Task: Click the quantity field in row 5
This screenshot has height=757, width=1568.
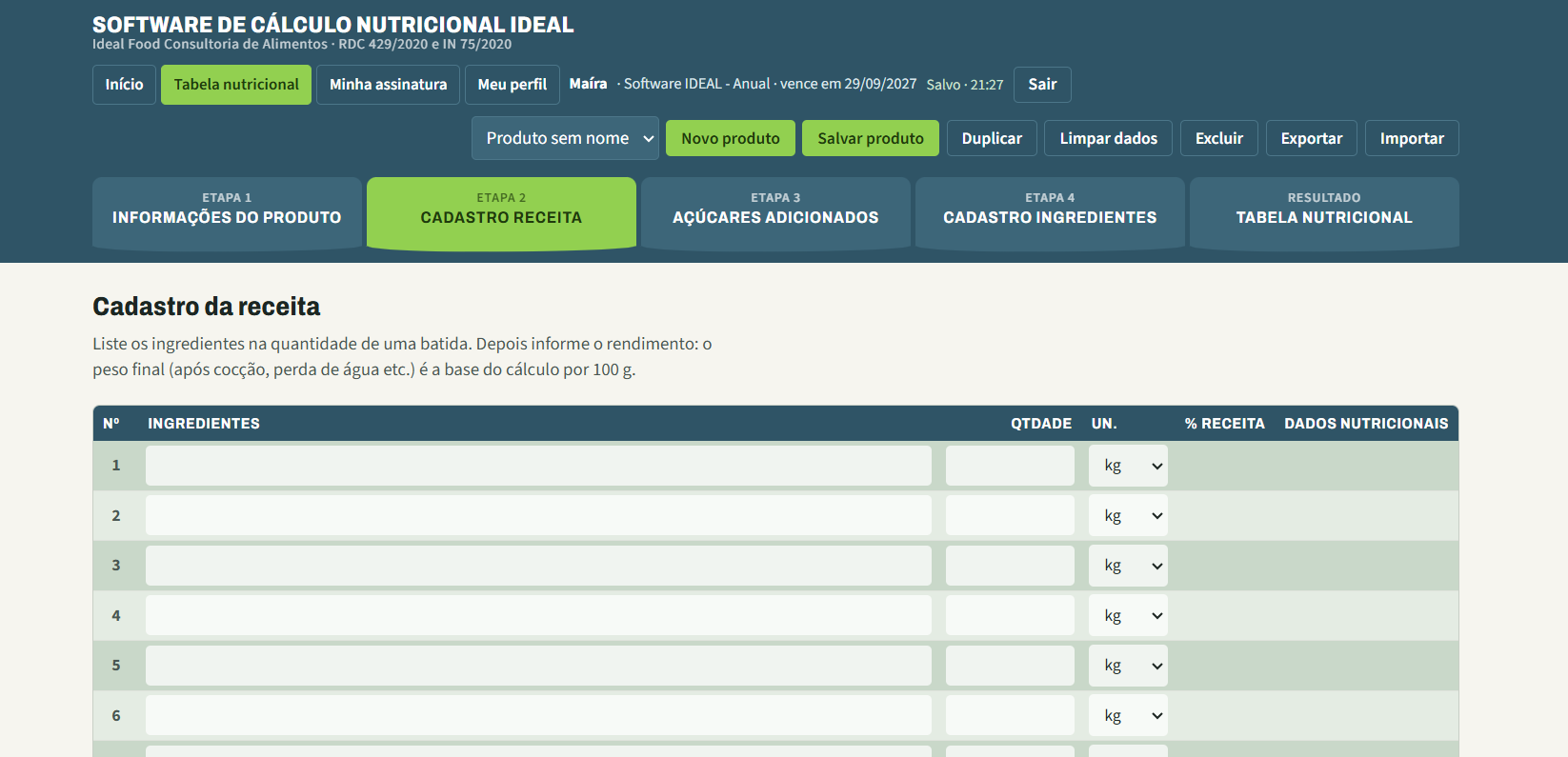Action: 1010,666
